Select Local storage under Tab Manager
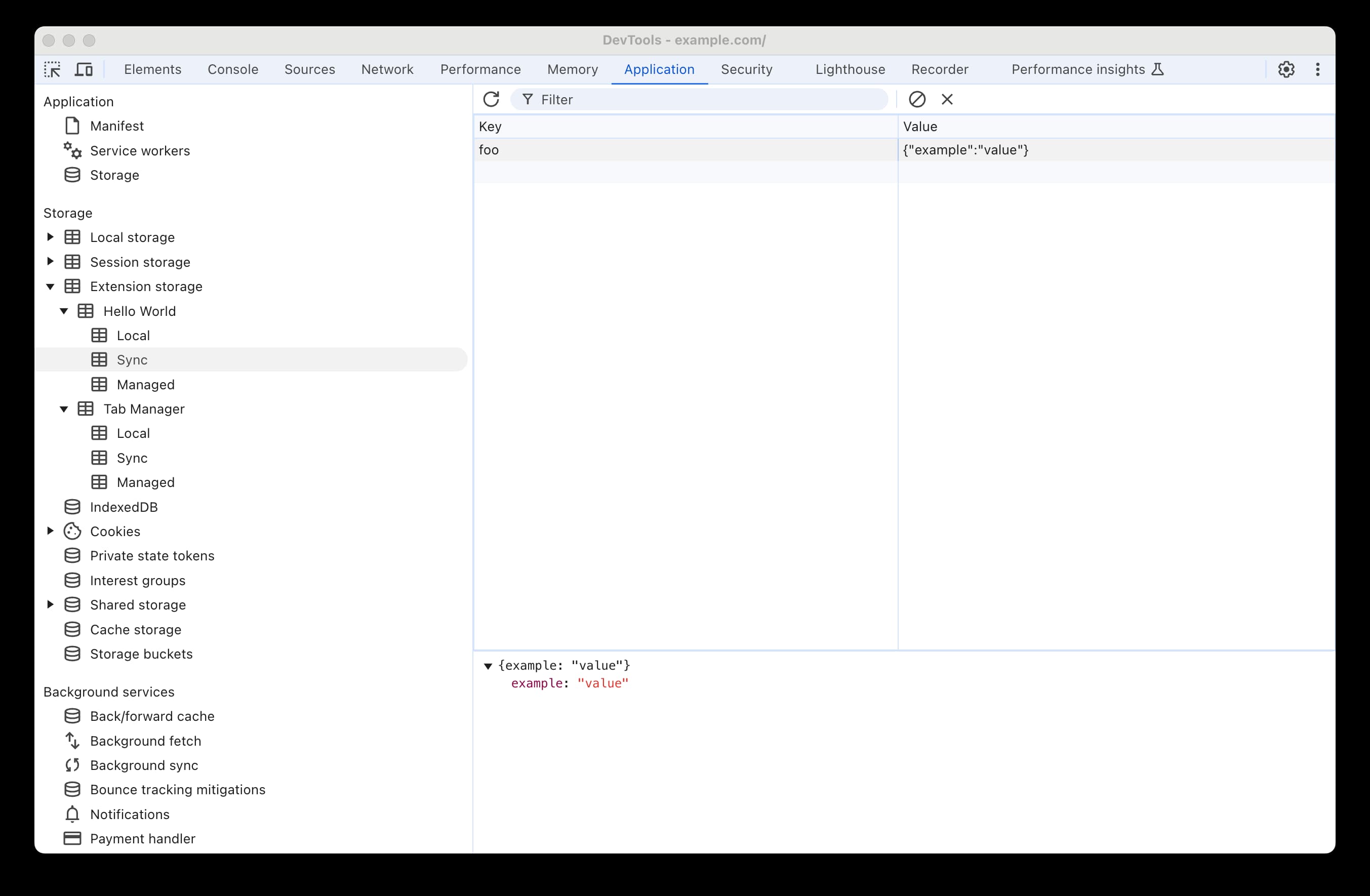This screenshot has height=896, width=1370. pyautogui.click(x=133, y=433)
